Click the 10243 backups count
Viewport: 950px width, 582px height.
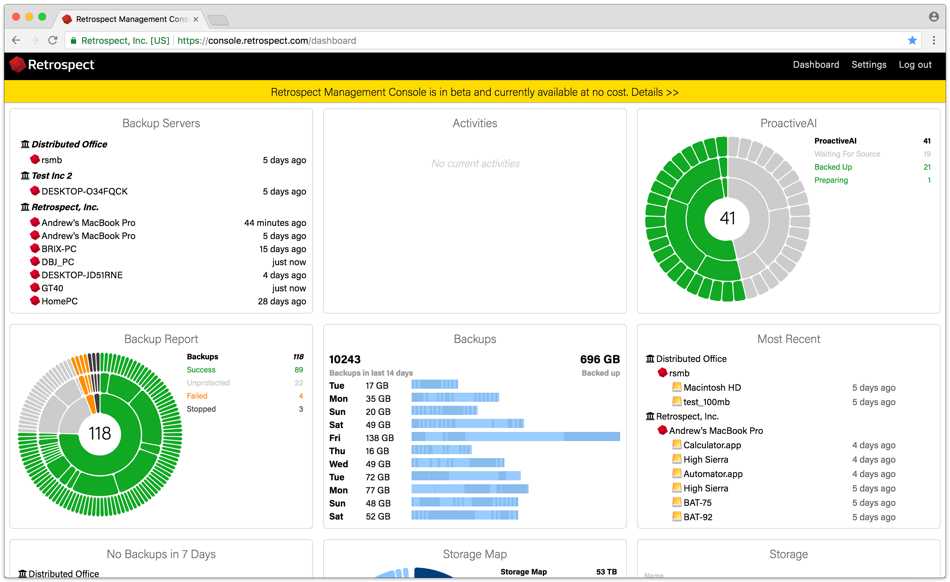[x=345, y=360]
